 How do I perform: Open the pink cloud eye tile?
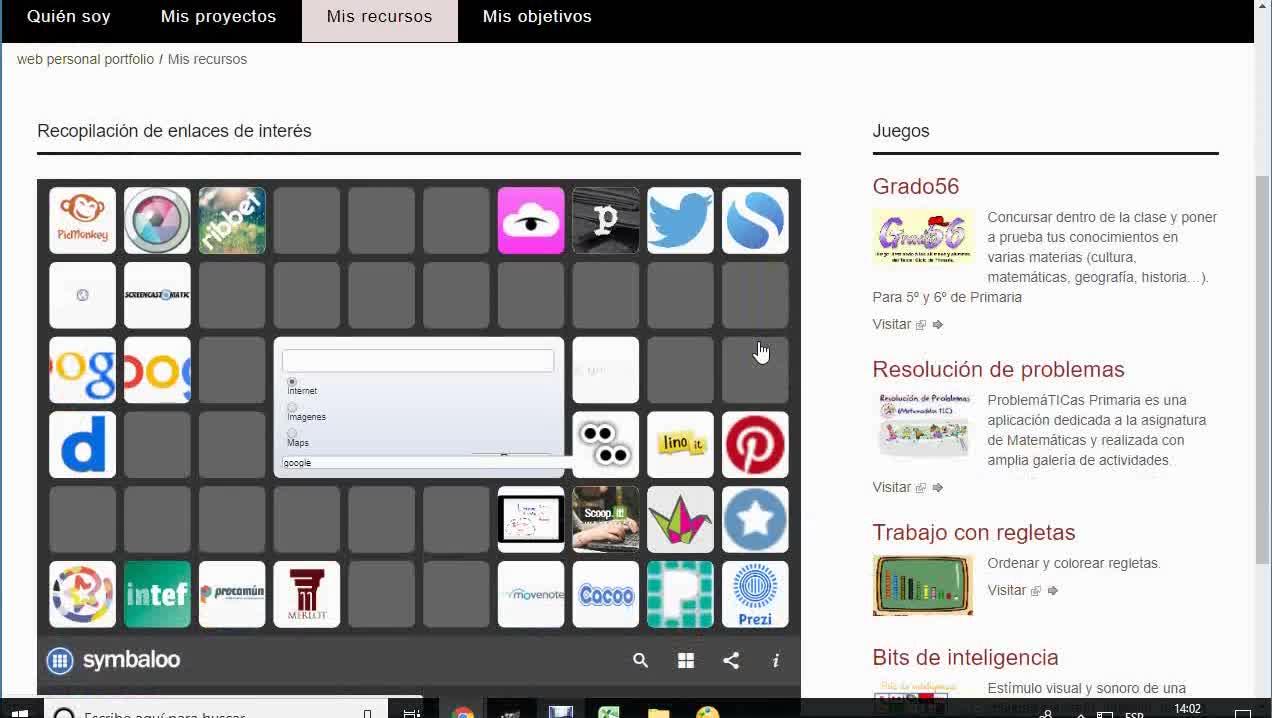tap(531, 220)
